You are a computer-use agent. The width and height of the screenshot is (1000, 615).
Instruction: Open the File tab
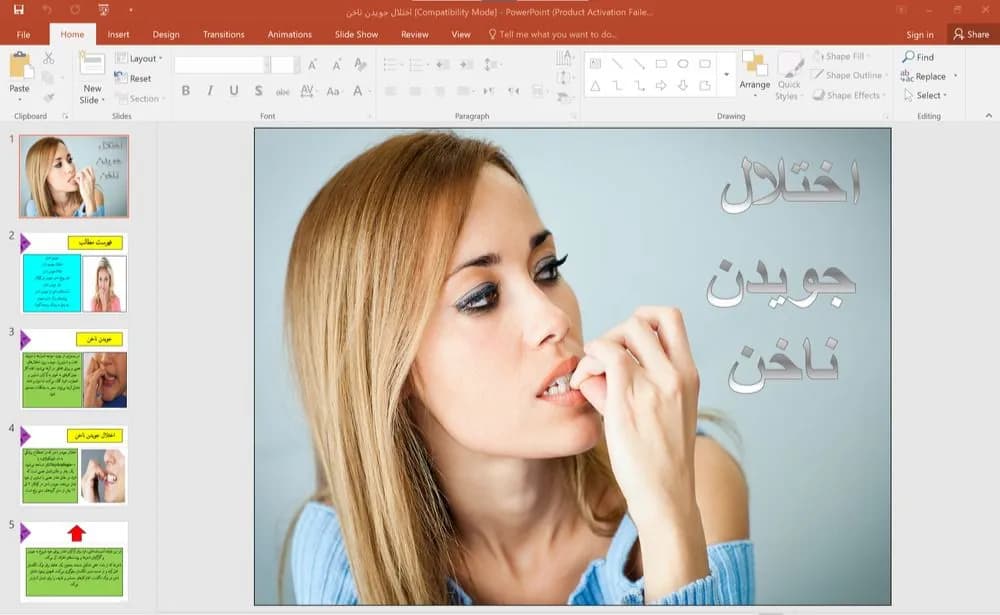tap(24, 34)
